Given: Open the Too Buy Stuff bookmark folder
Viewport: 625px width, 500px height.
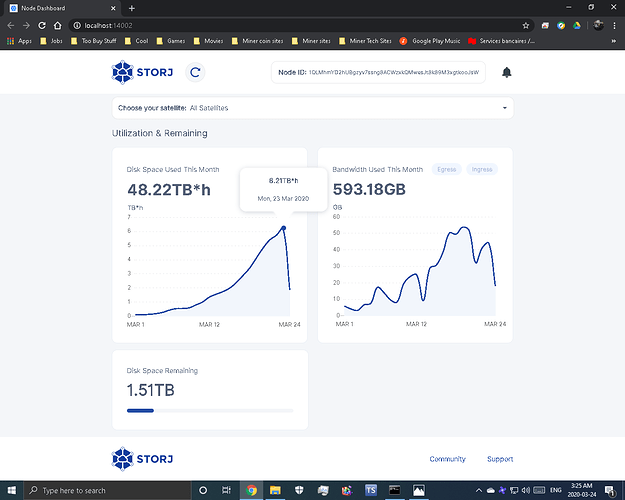Looking at the screenshot, I should (x=98, y=40).
